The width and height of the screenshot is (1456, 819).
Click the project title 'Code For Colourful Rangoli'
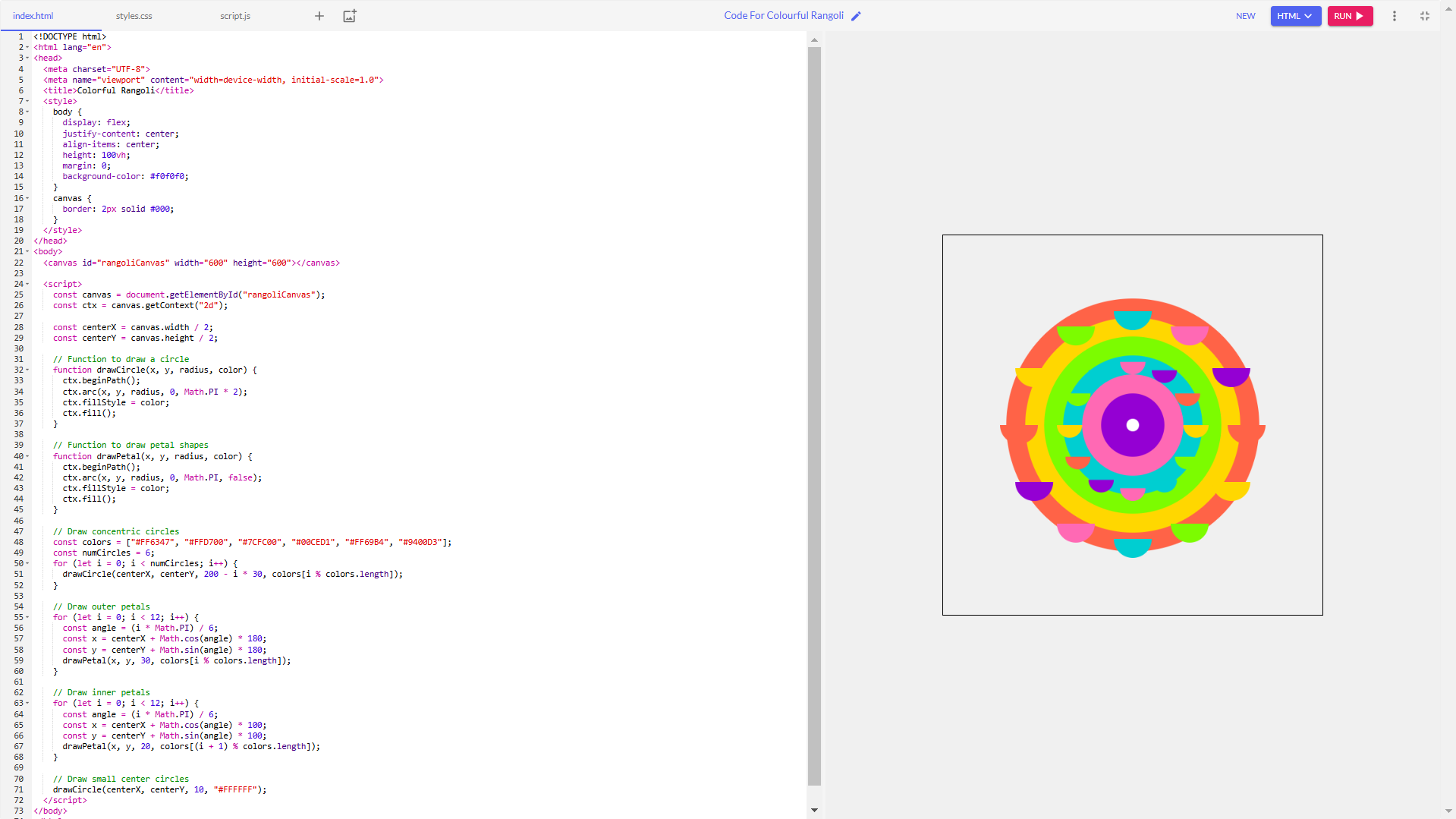pyautogui.click(x=784, y=15)
